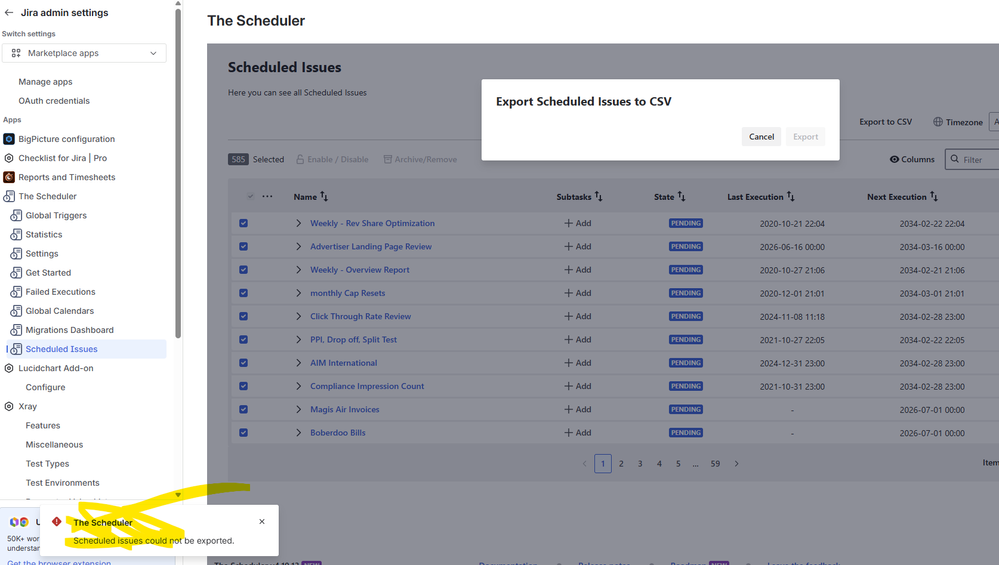Click the Global Calendars icon

point(16,311)
